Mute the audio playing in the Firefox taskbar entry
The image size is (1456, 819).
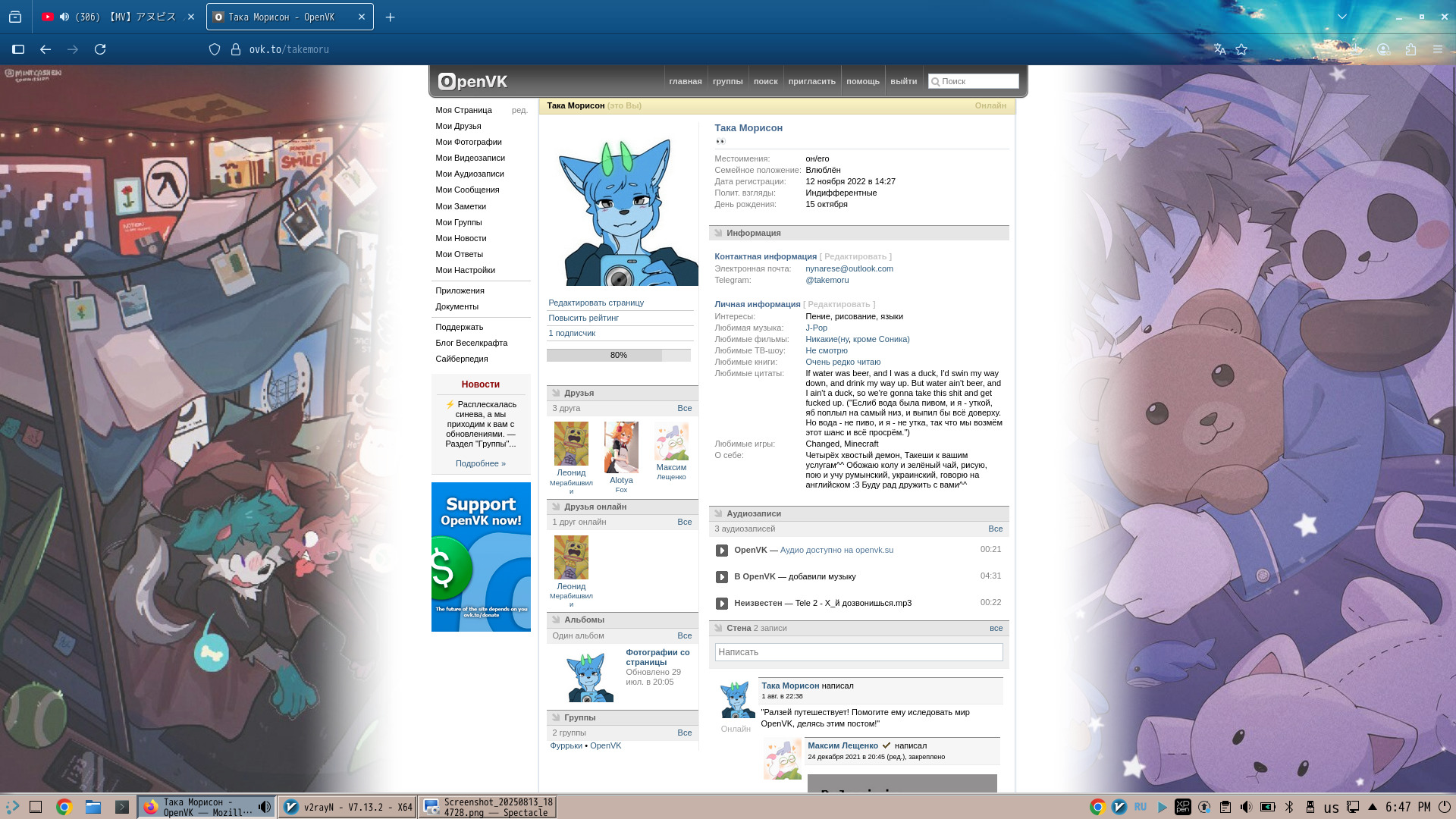[265, 807]
